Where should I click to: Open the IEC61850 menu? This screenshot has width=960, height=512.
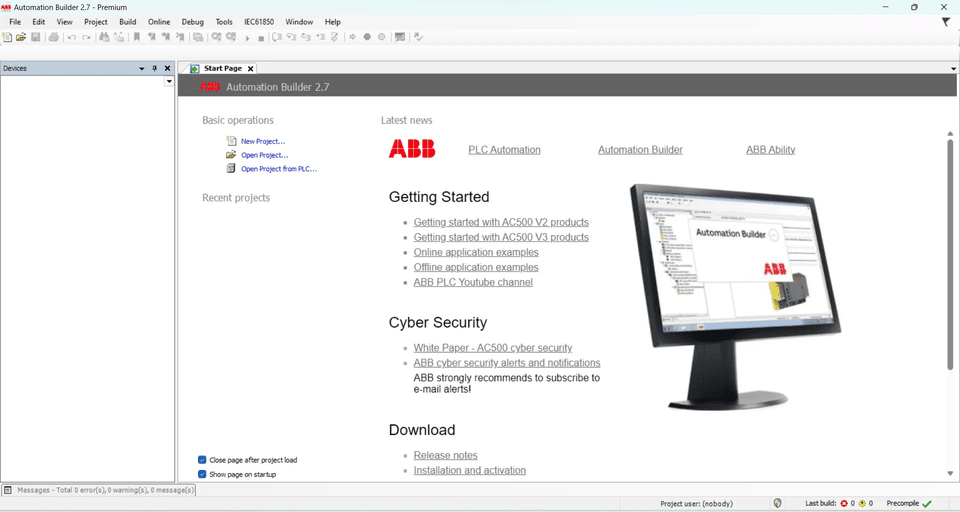[x=259, y=22]
